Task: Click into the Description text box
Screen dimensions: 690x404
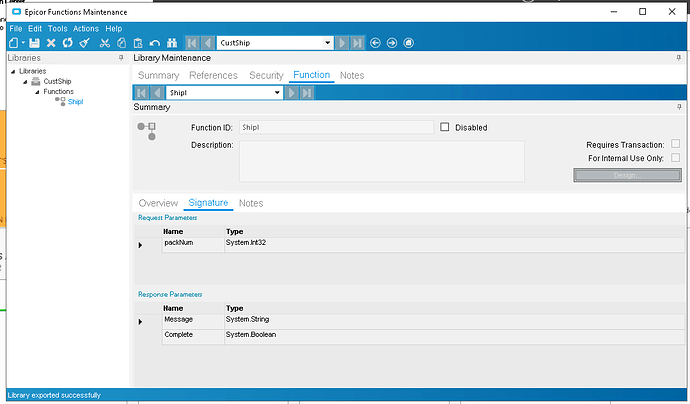Action: click(x=382, y=161)
